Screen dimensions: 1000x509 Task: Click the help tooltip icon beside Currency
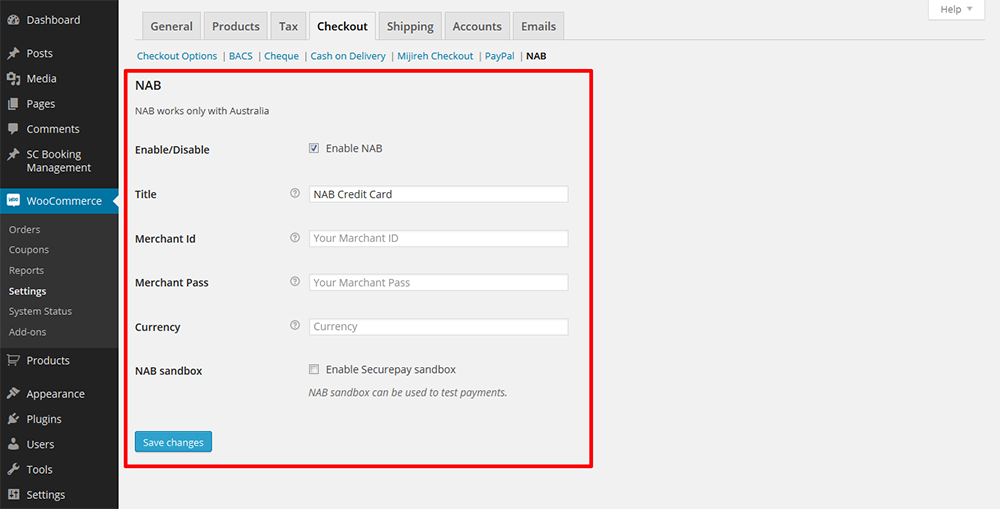[295, 325]
